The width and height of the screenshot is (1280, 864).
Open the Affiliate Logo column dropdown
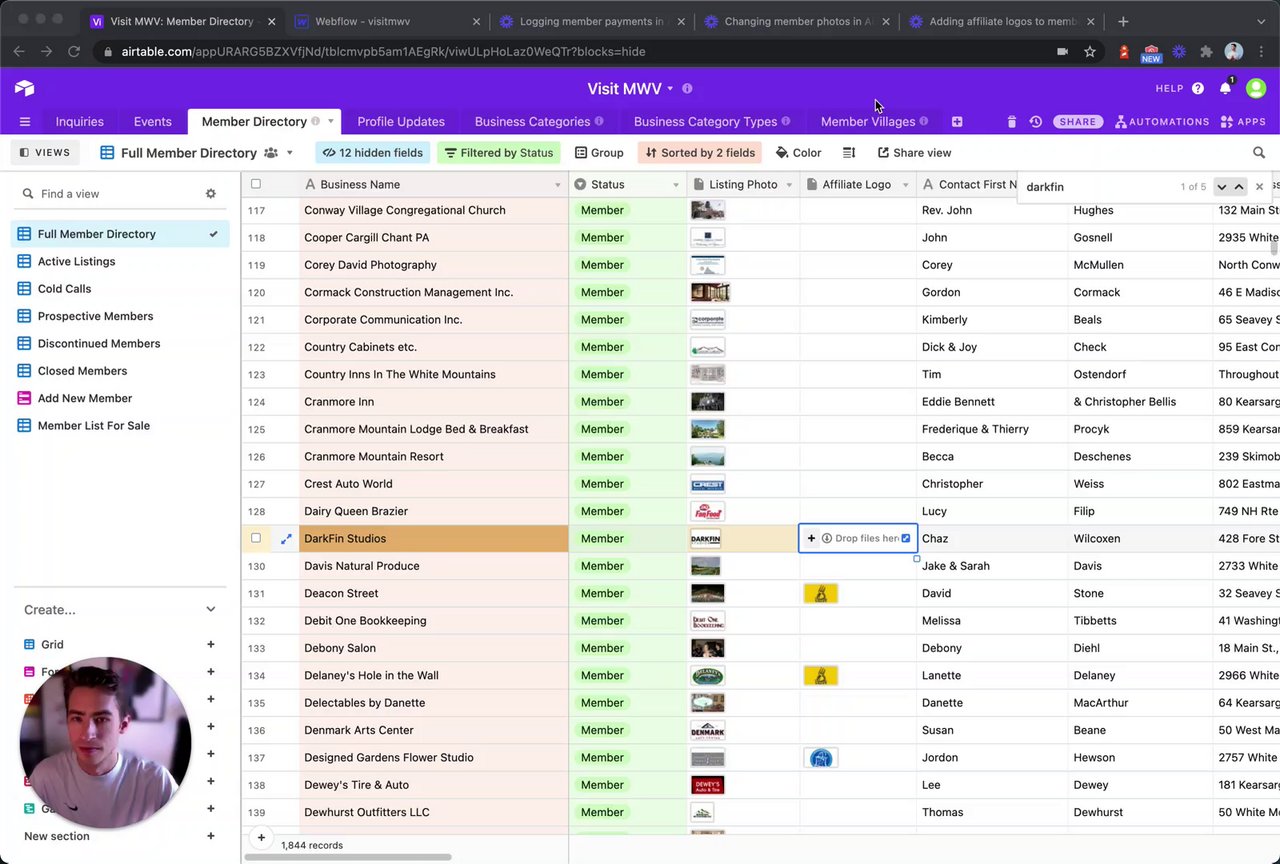[x=906, y=185]
